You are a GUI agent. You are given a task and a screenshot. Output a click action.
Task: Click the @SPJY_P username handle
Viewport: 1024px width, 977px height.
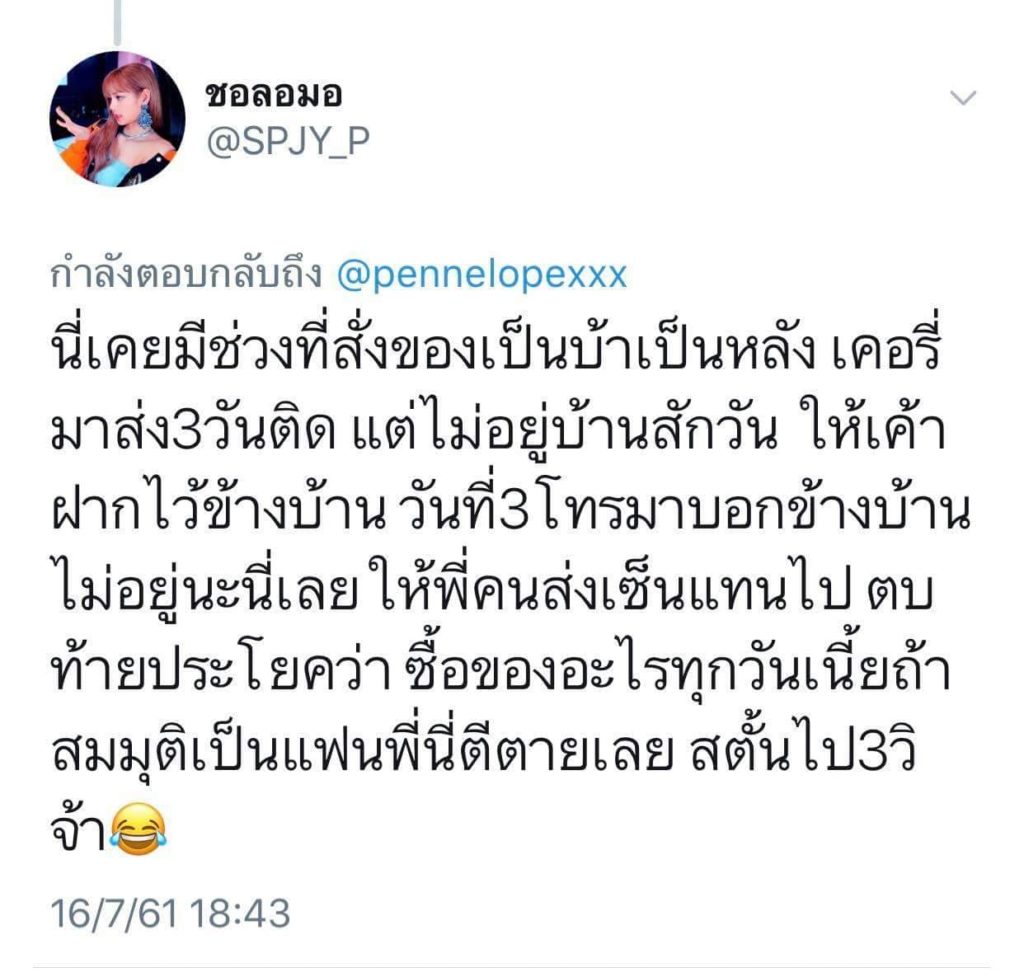(x=288, y=140)
